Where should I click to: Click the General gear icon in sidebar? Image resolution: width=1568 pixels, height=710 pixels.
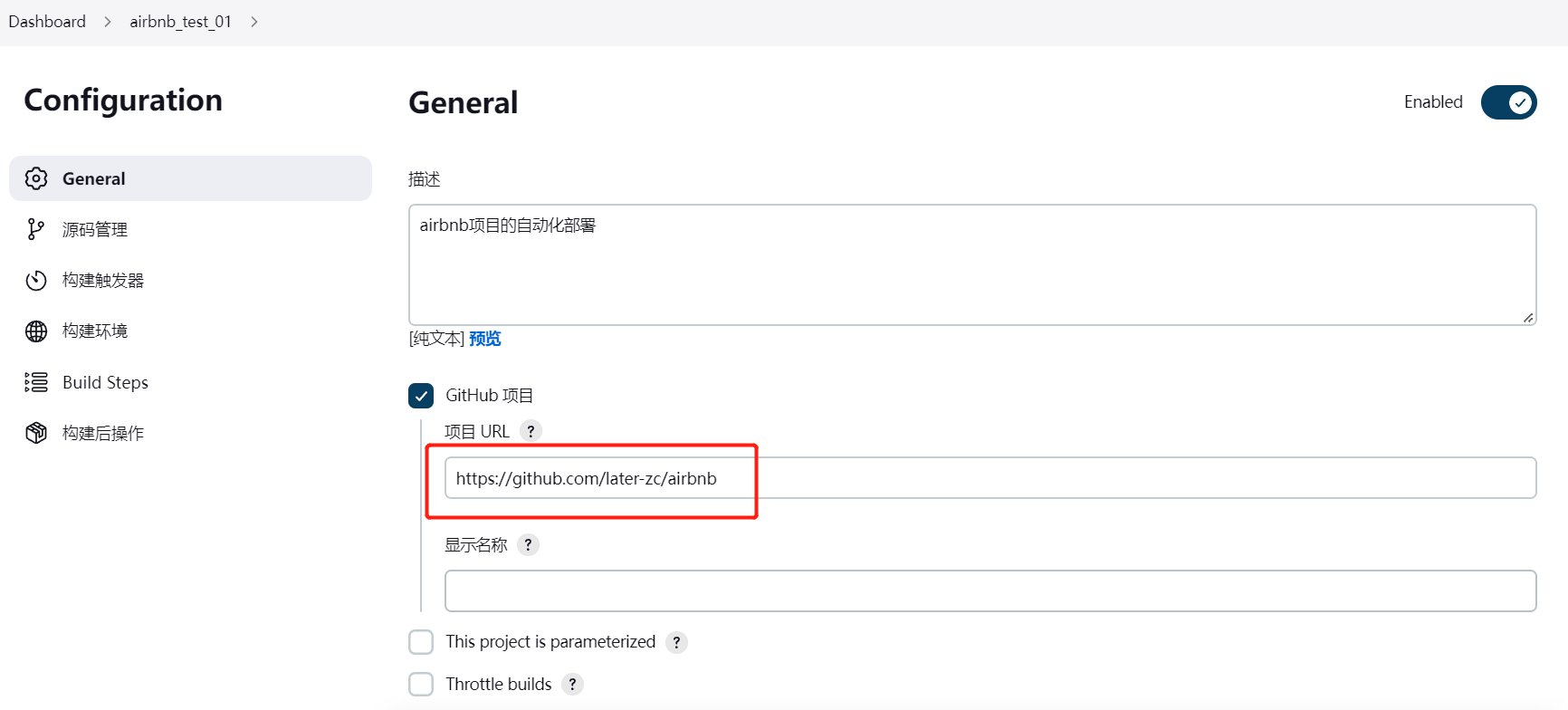pos(36,178)
